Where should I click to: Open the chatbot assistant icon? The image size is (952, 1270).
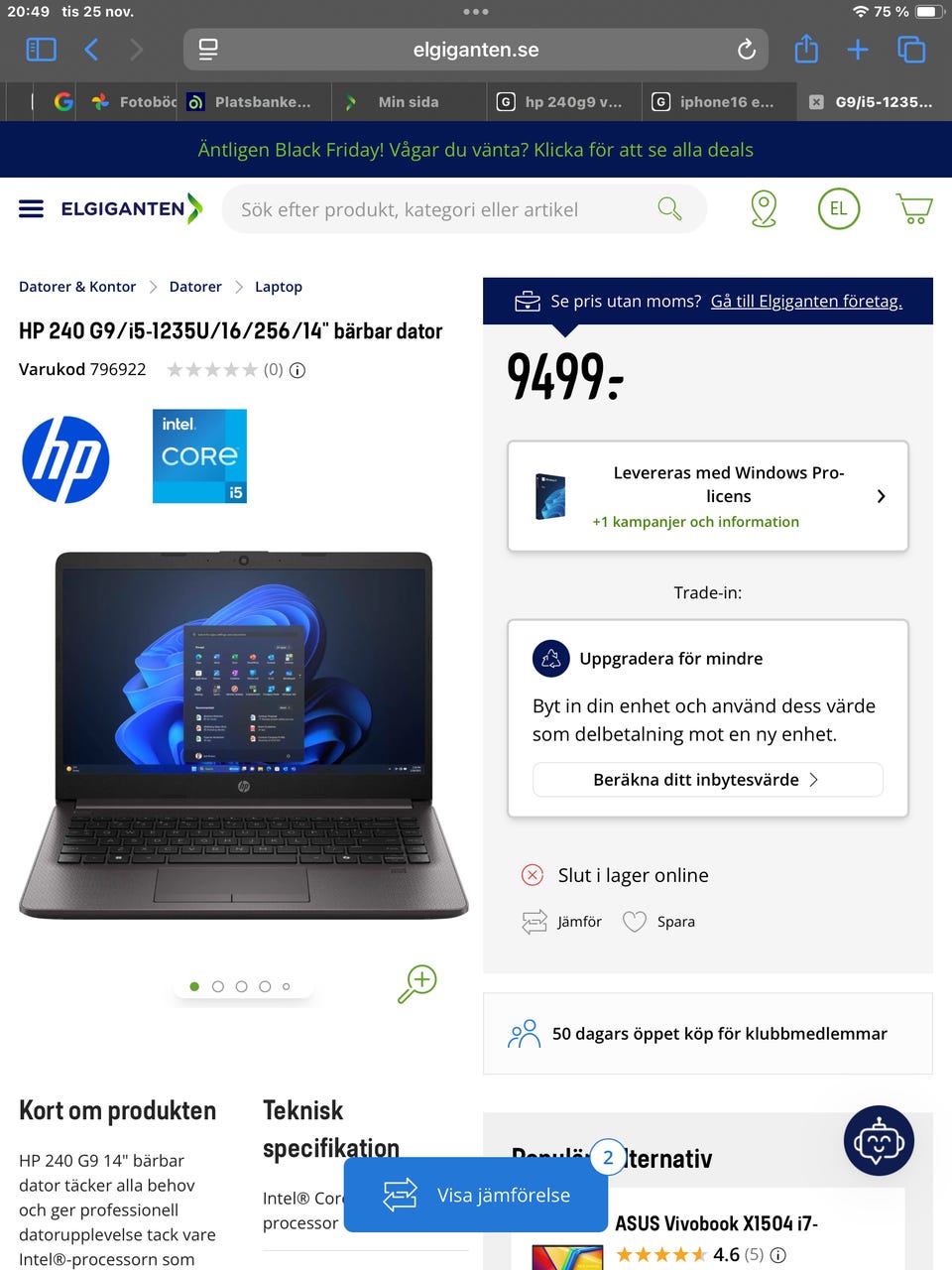pos(879,1141)
